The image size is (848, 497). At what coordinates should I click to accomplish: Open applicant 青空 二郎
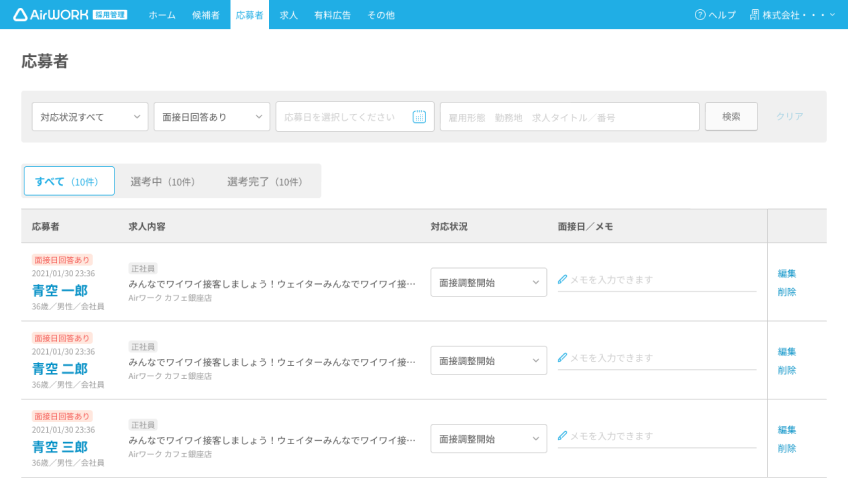coord(60,369)
